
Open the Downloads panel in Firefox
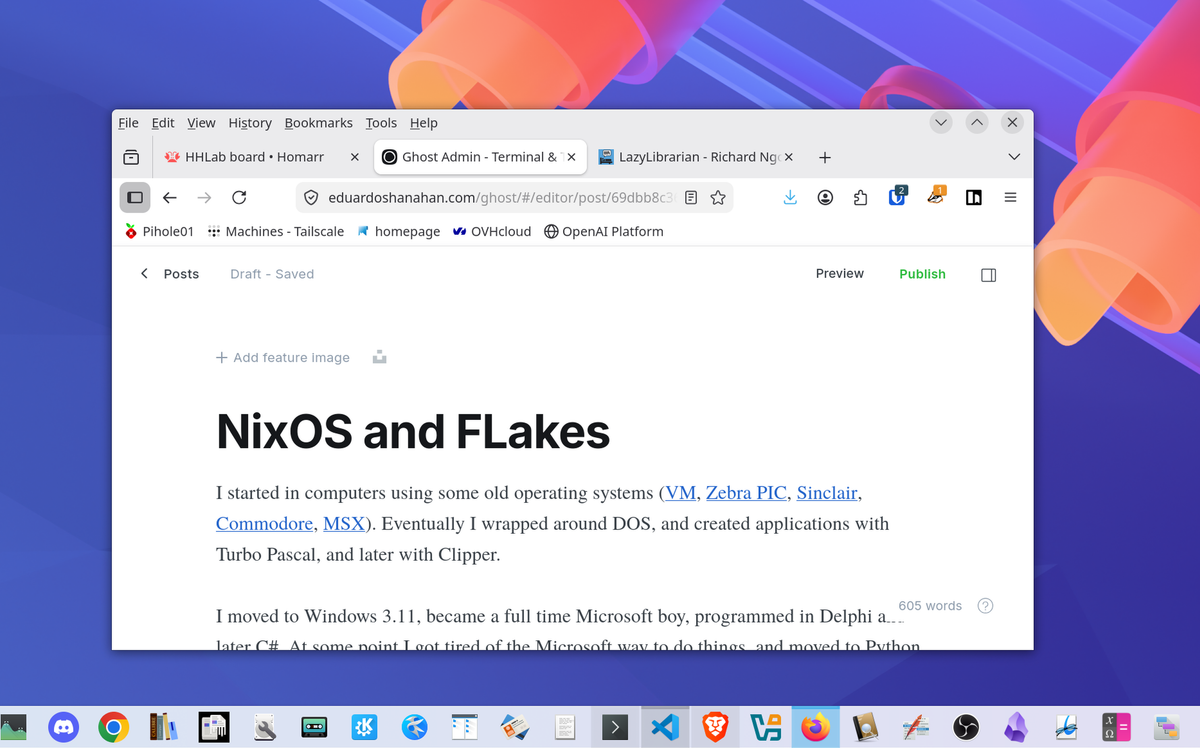click(790, 197)
